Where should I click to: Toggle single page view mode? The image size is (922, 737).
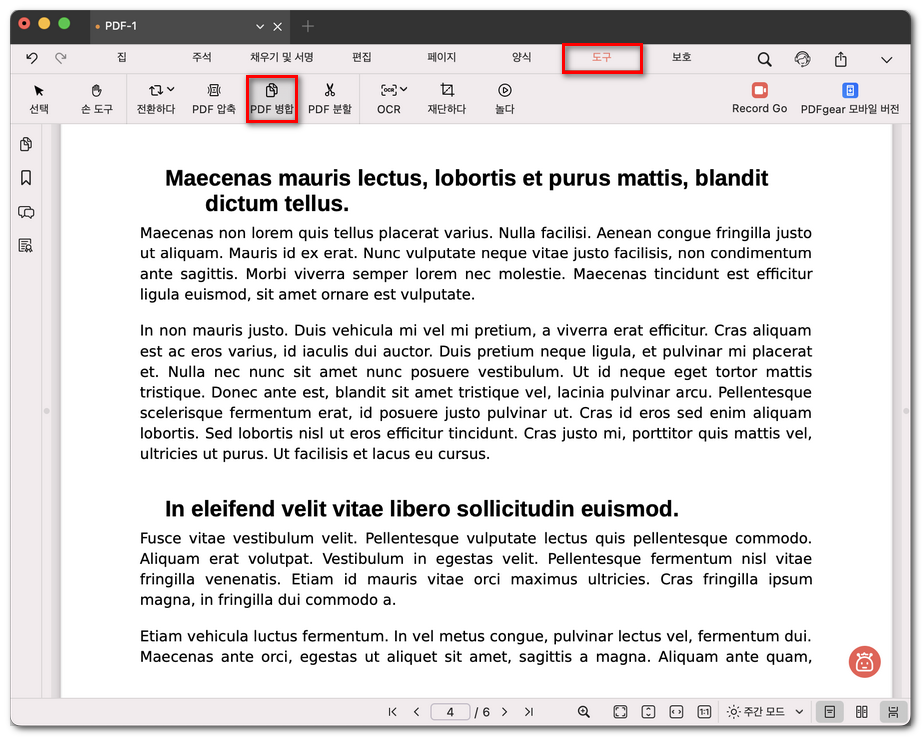pos(828,712)
